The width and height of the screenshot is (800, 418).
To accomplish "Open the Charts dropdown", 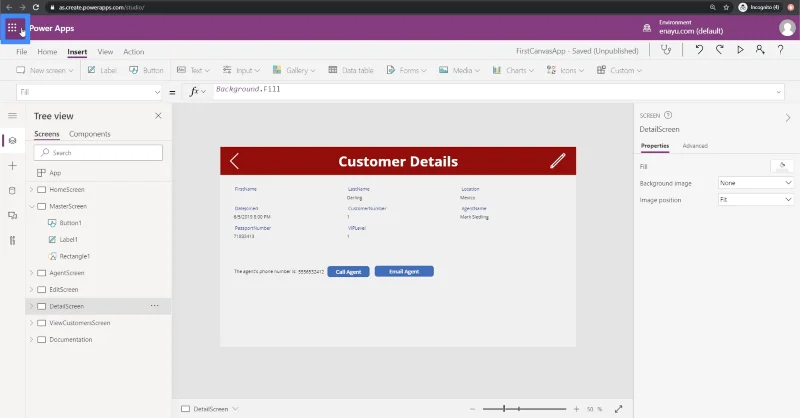I will pyautogui.click(x=513, y=70).
